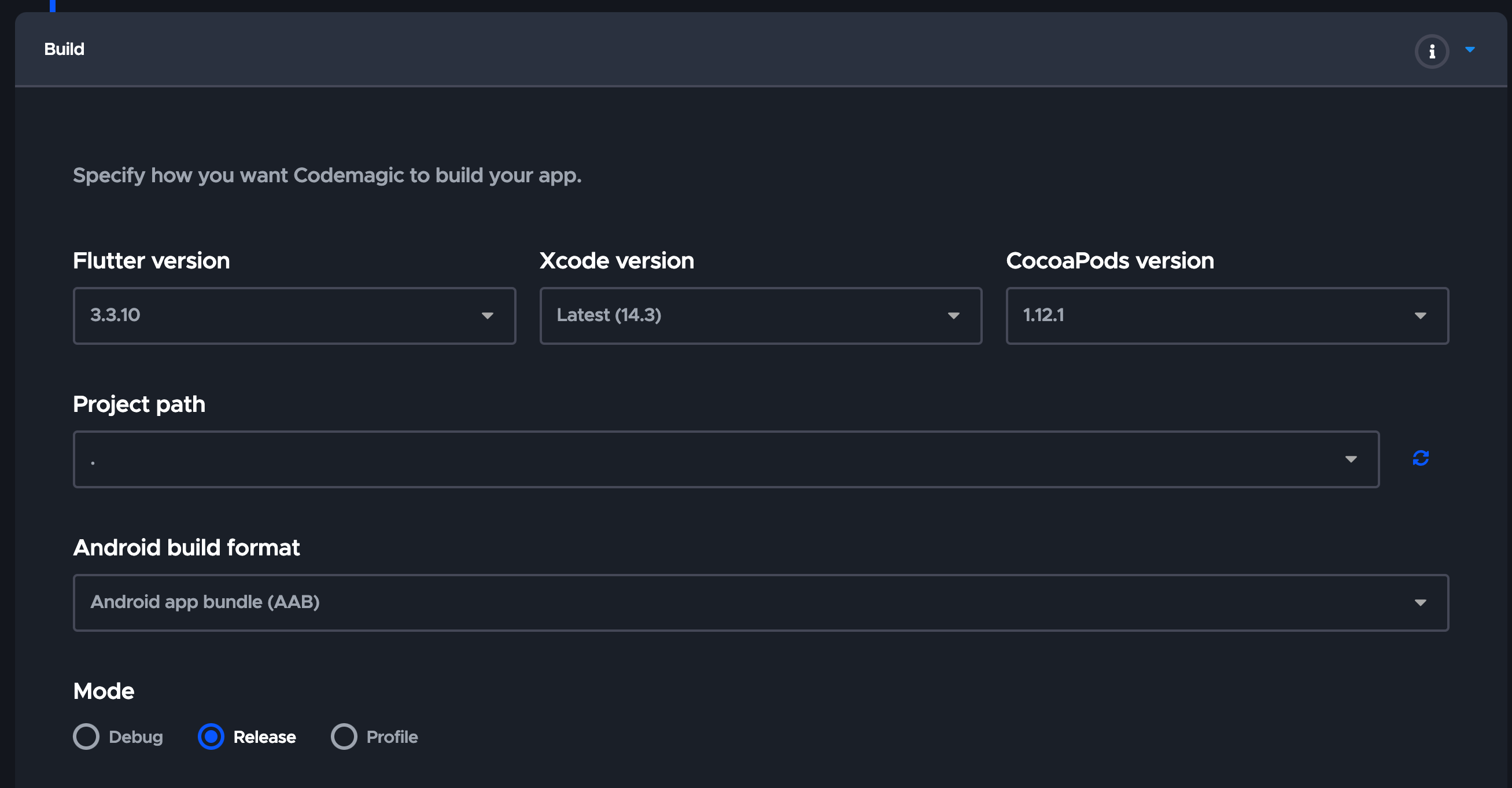Collapse the Build section with blue caret
This screenshot has height=788, width=1512.
click(1470, 49)
